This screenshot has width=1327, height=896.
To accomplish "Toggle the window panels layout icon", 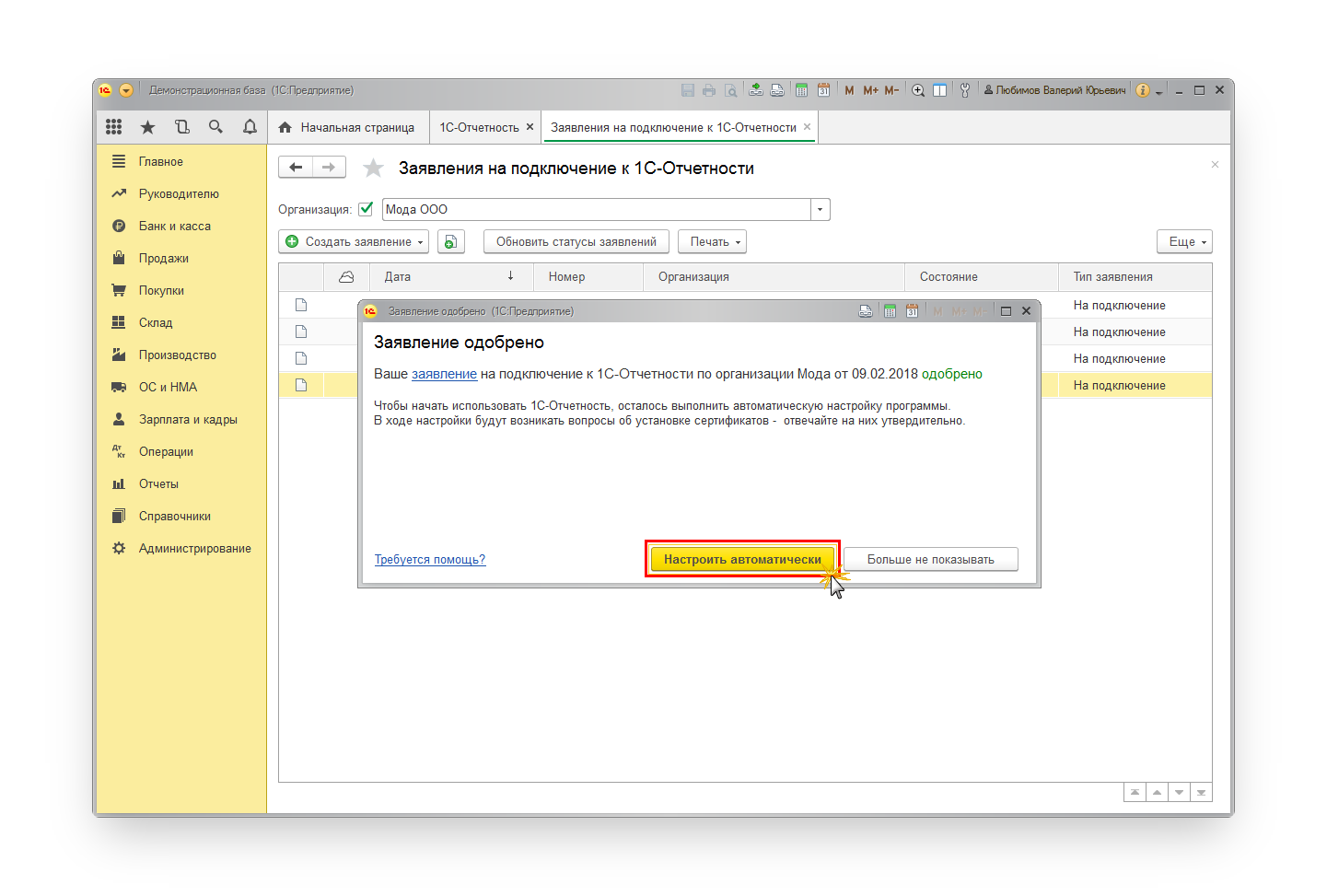I will (939, 90).
